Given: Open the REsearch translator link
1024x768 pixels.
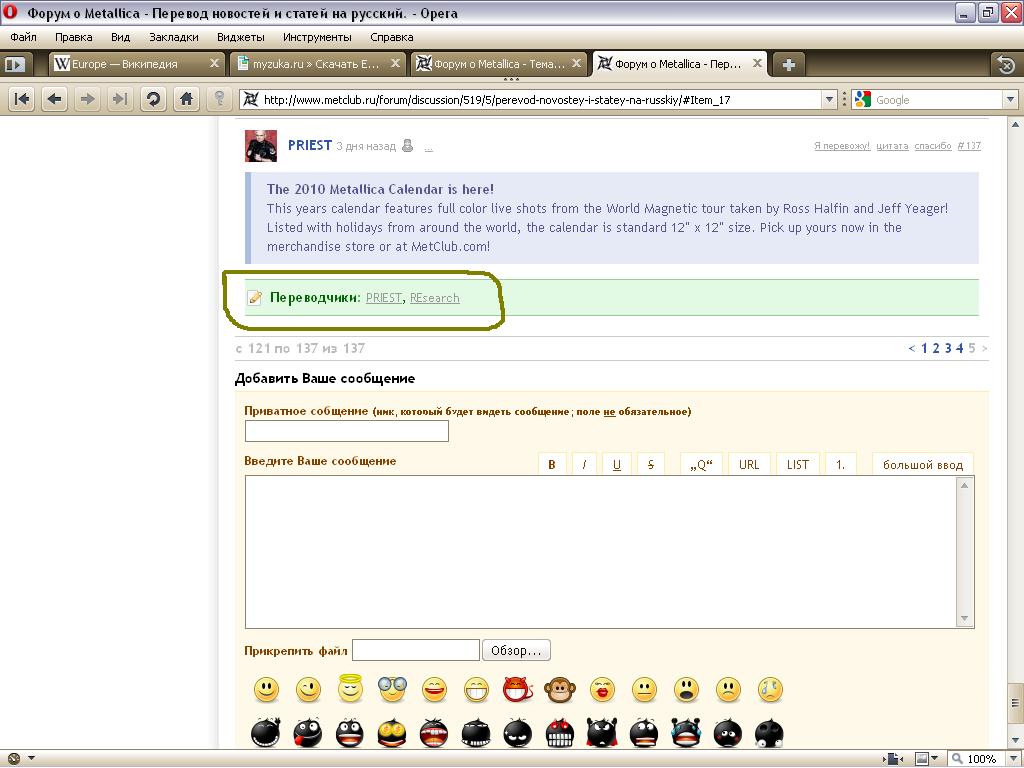Looking at the screenshot, I should pos(434,298).
